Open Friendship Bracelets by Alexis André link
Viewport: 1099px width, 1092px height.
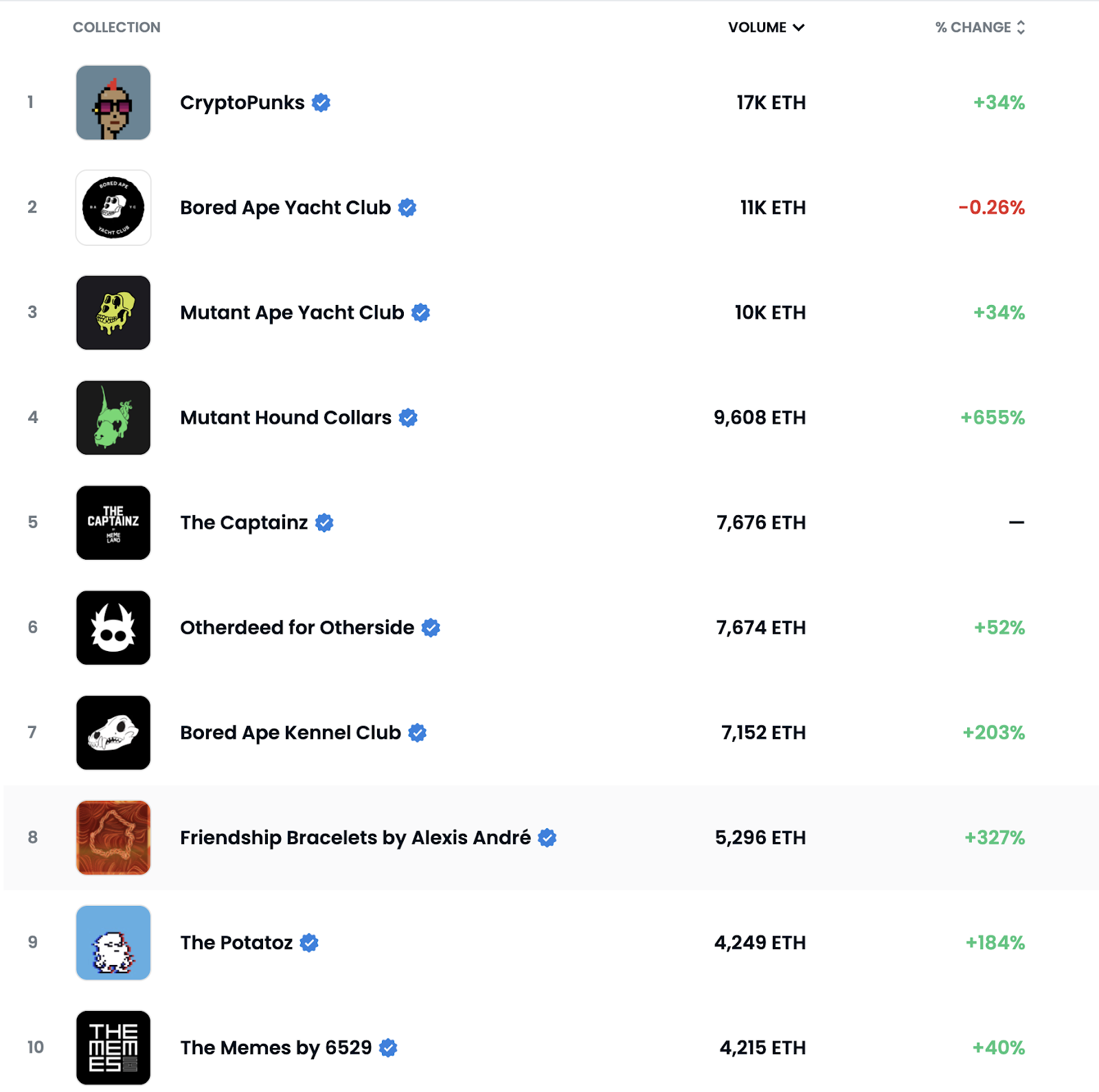[x=355, y=838]
